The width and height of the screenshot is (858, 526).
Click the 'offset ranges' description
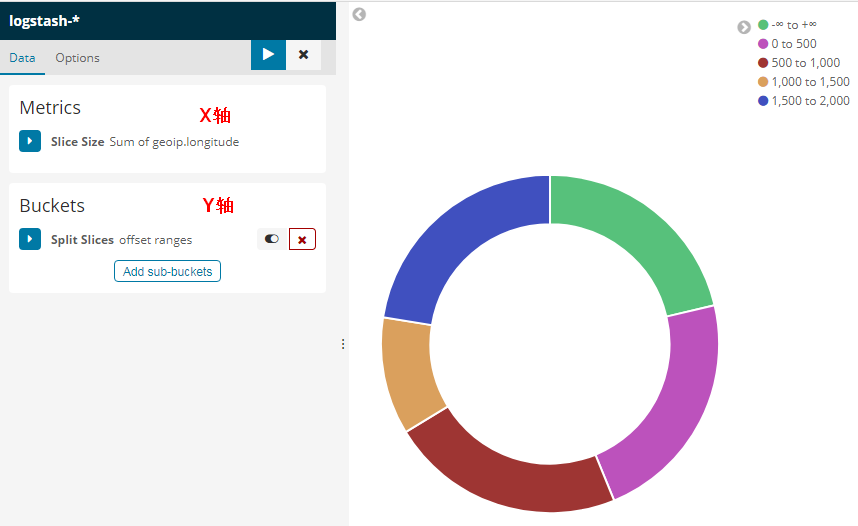coord(156,240)
